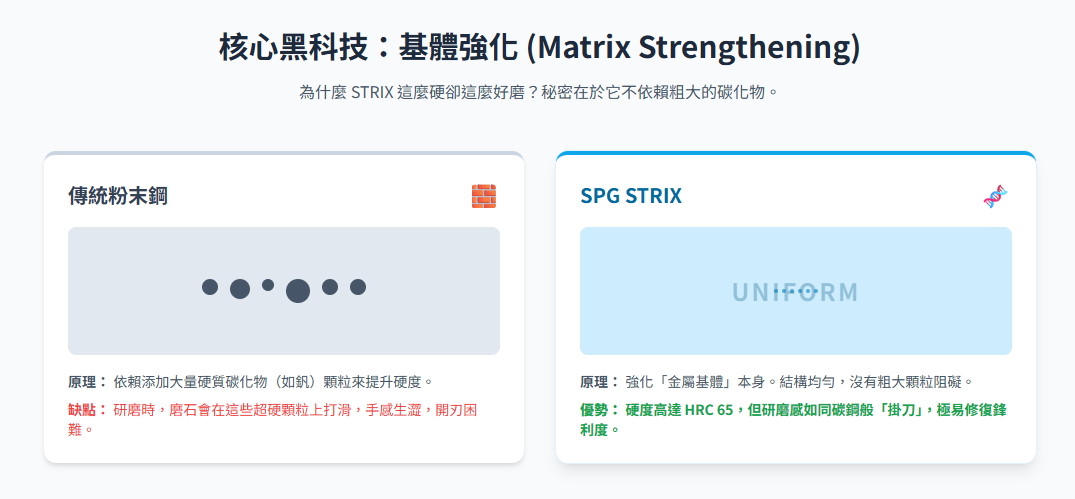Click the subtitle about why STRIX sharpens easily
Image resolution: width=1075 pixels, height=499 pixels.
pos(538,92)
